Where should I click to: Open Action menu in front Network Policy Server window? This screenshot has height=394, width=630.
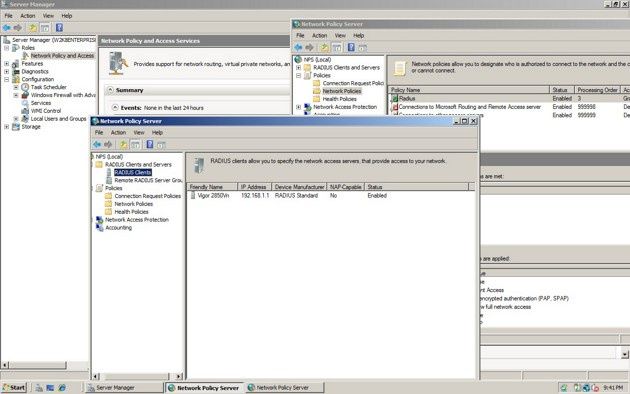click(118, 133)
